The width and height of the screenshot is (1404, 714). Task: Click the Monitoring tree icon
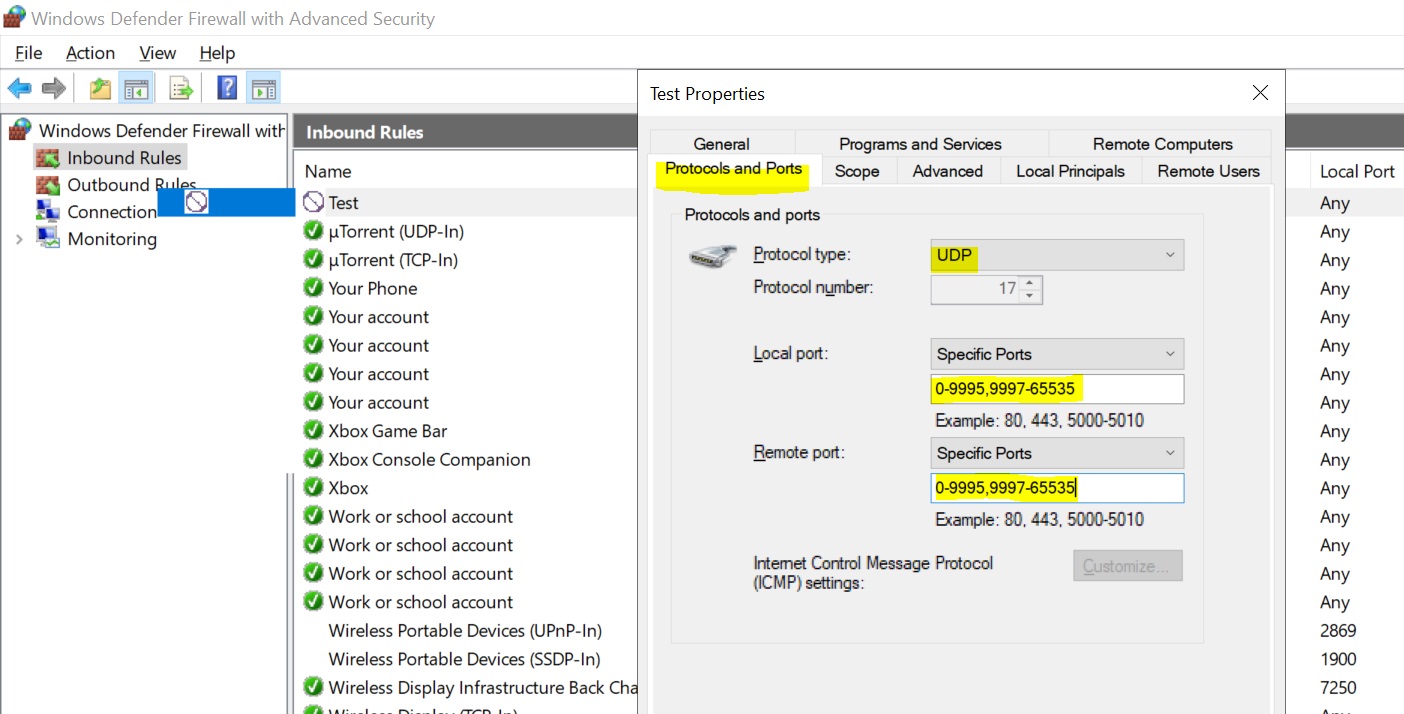click(x=48, y=238)
